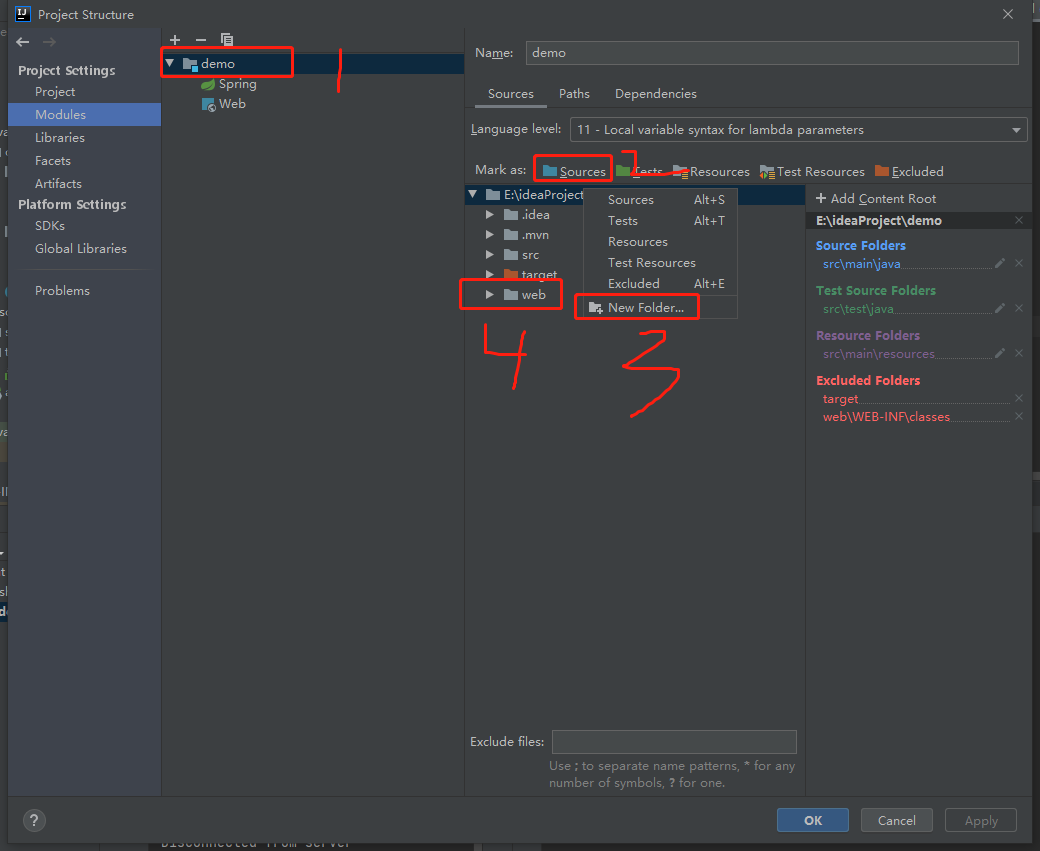Click the back navigation arrow at top left
Viewport: 1040px width, 851px height.
coord(22,42)
